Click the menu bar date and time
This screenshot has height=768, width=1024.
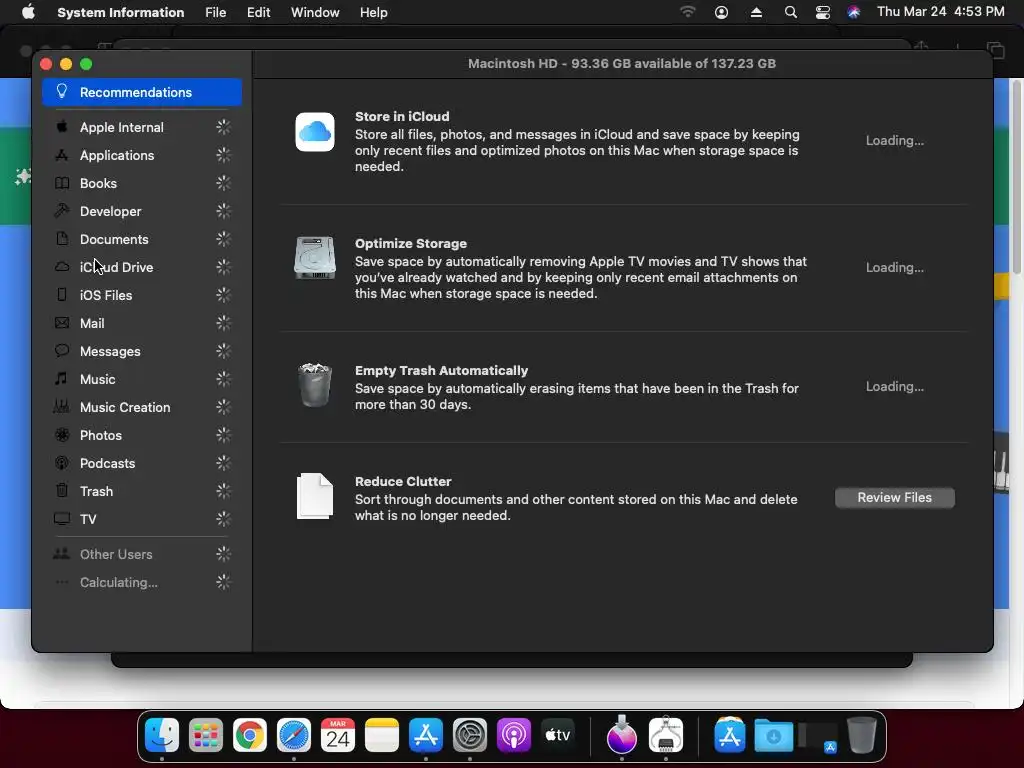point(940,12)
